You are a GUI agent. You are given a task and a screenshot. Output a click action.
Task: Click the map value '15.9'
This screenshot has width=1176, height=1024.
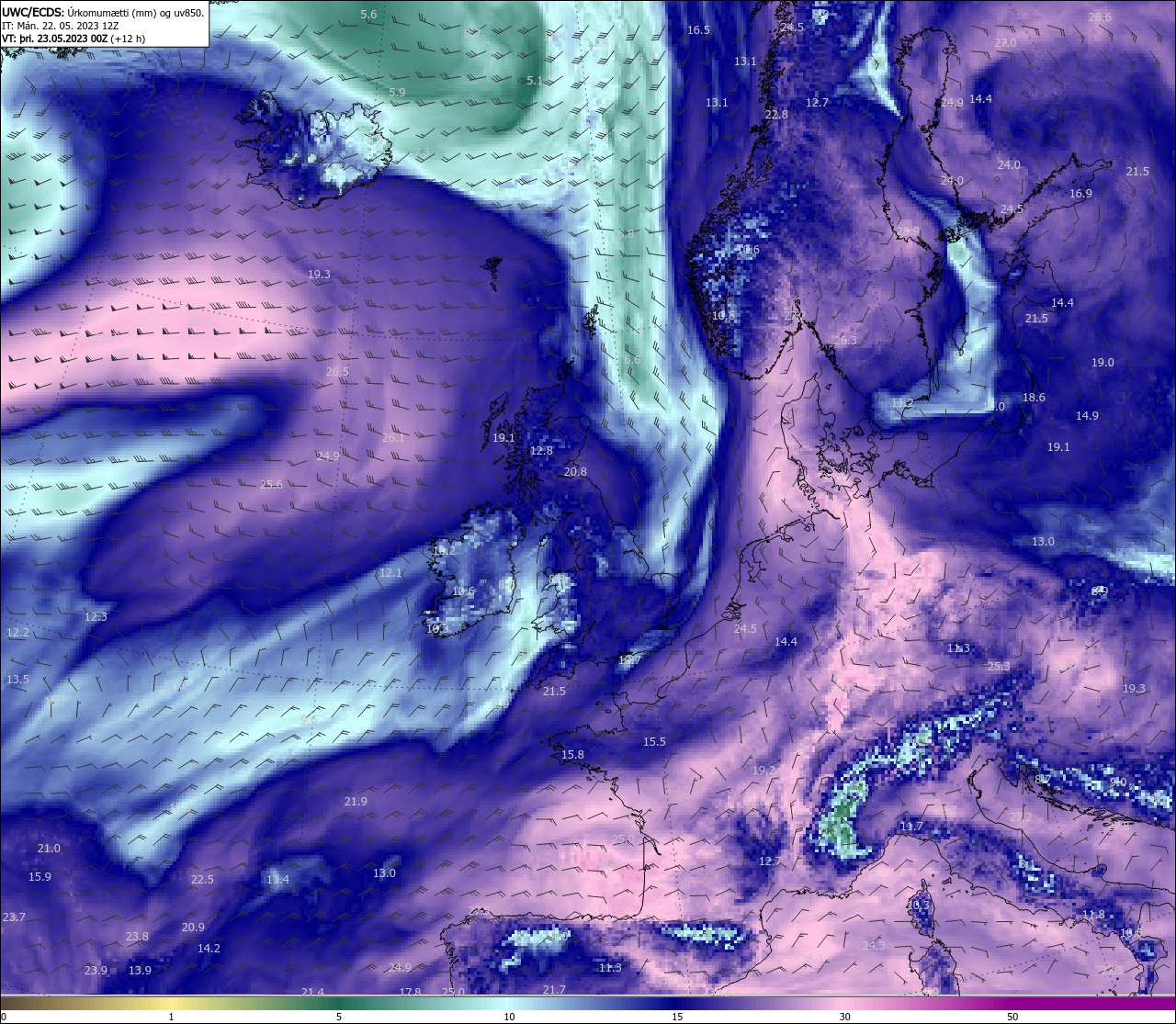click(x=40, y=877)
